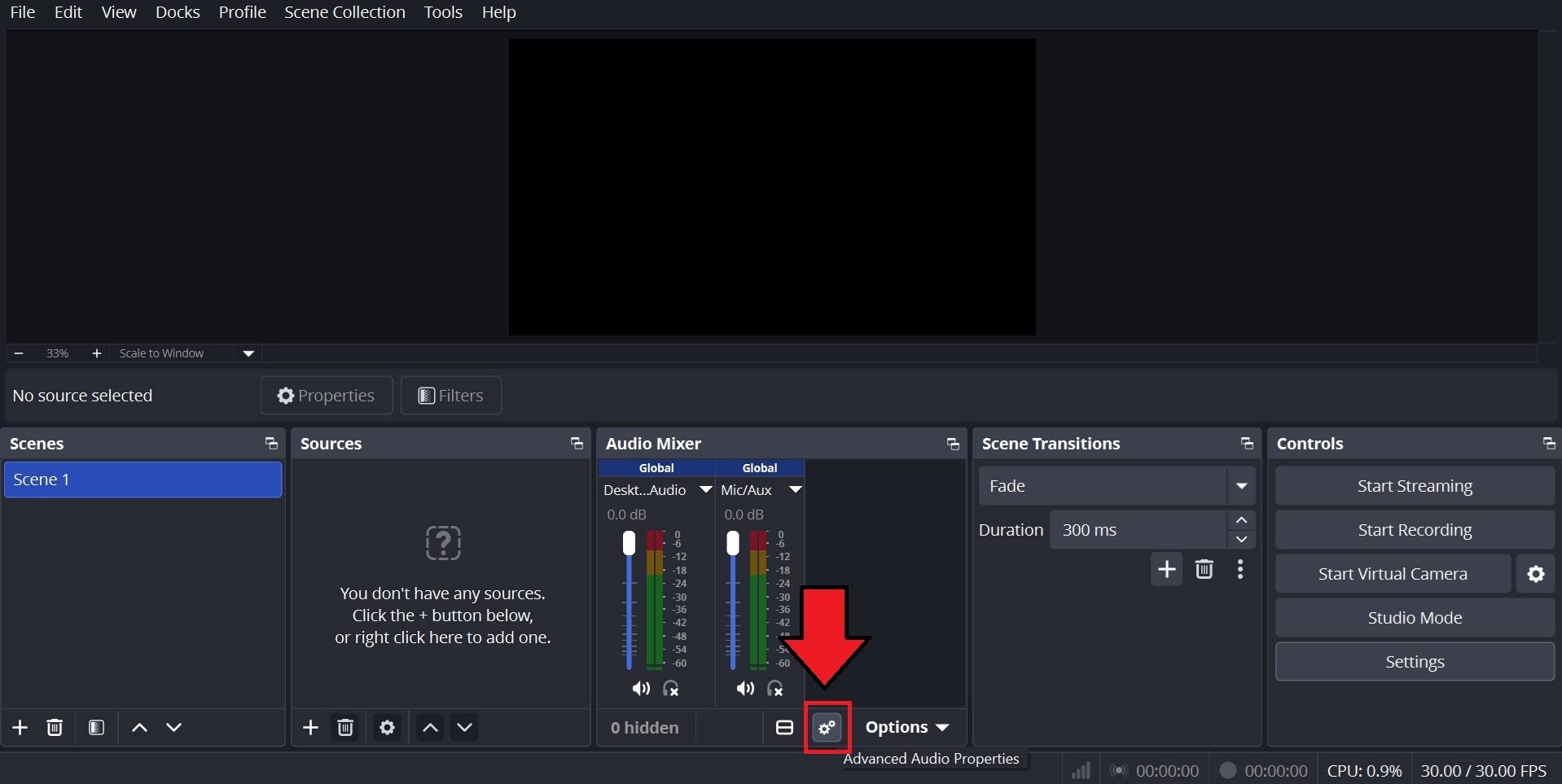Click the Properties button
This screenshot has height=784, width=1562.
pyautogui.click(x=327, y=396)
